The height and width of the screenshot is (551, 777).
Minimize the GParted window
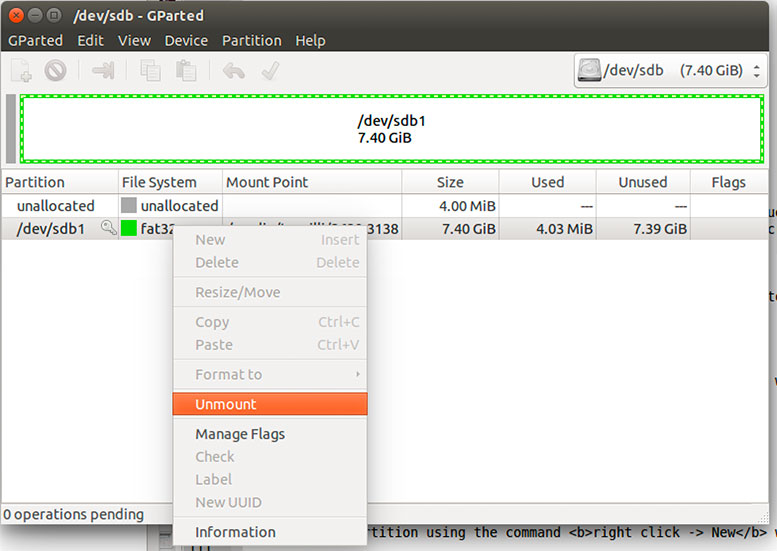pos(35,15)
